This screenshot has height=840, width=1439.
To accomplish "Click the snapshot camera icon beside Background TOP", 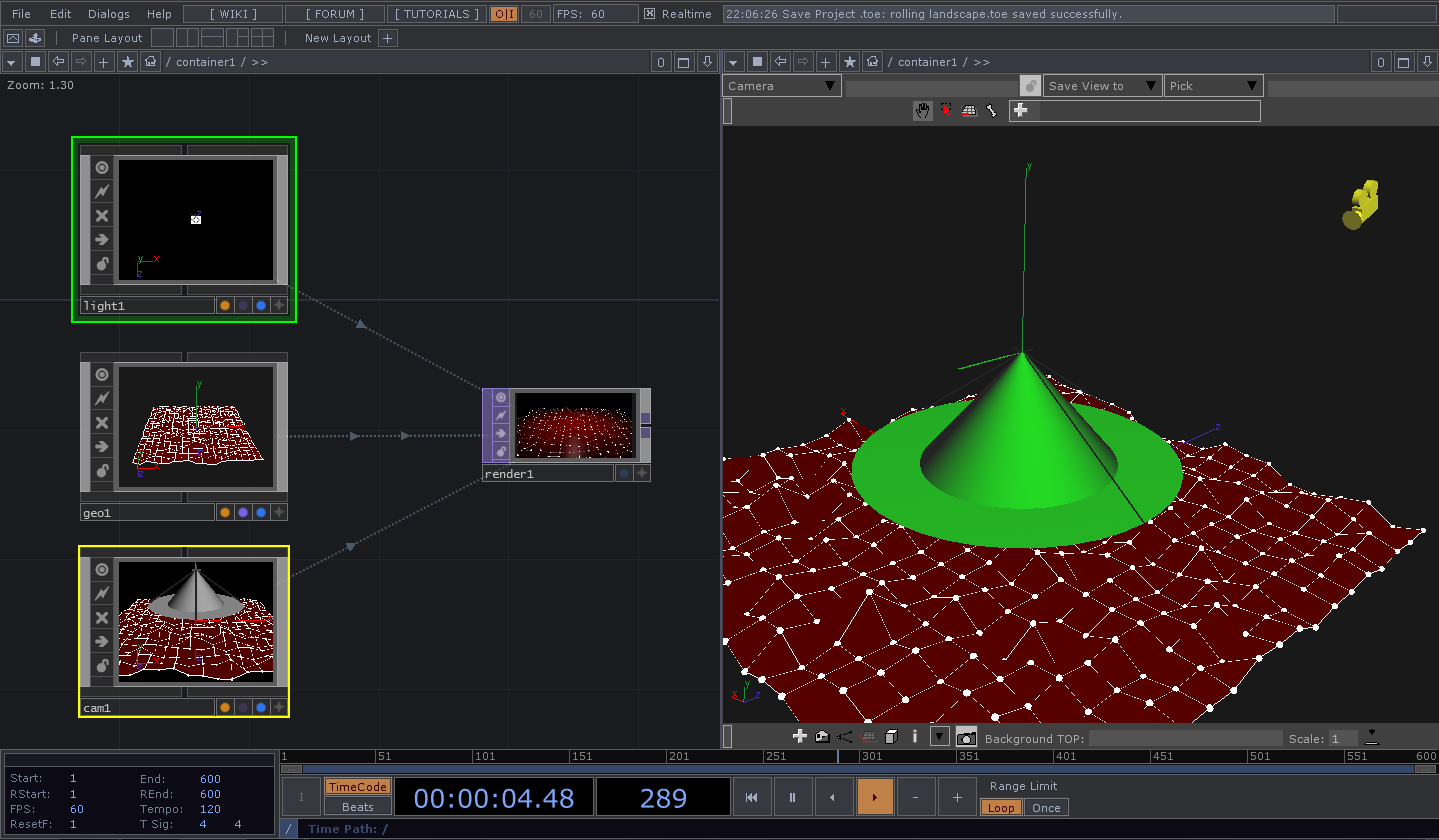I will coord(966,737).
